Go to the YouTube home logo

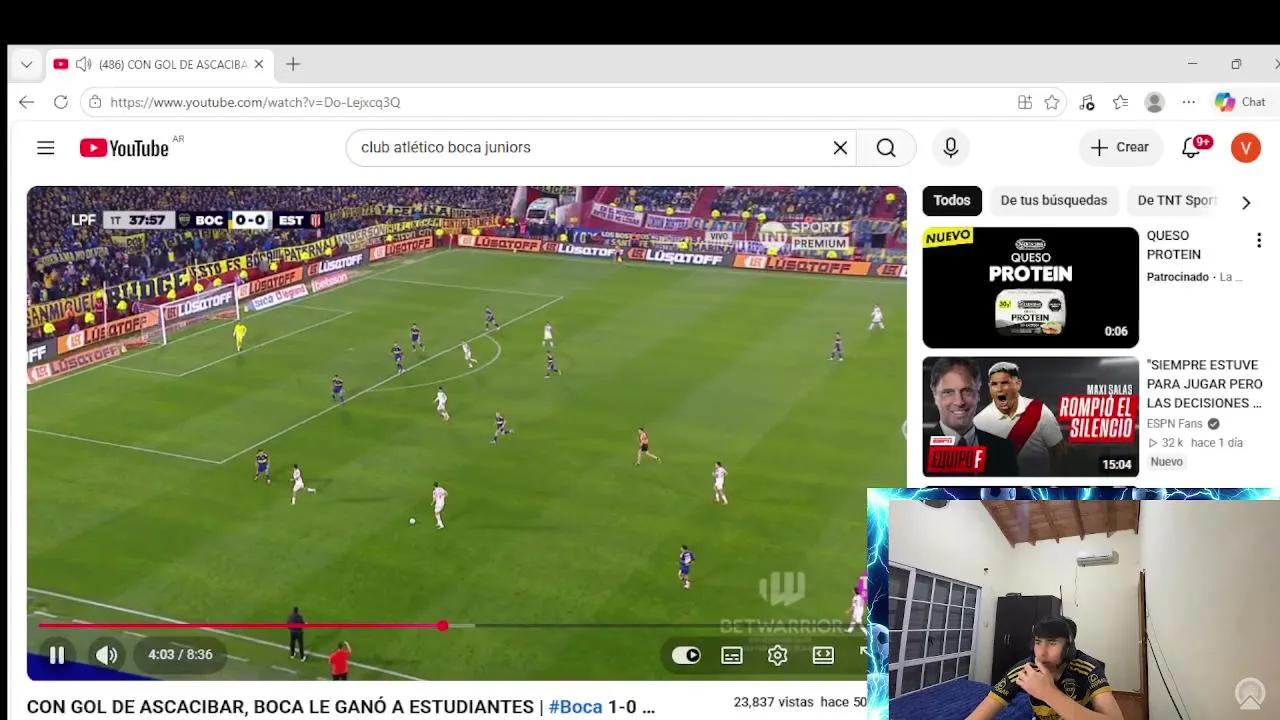[x=124, y=148]
